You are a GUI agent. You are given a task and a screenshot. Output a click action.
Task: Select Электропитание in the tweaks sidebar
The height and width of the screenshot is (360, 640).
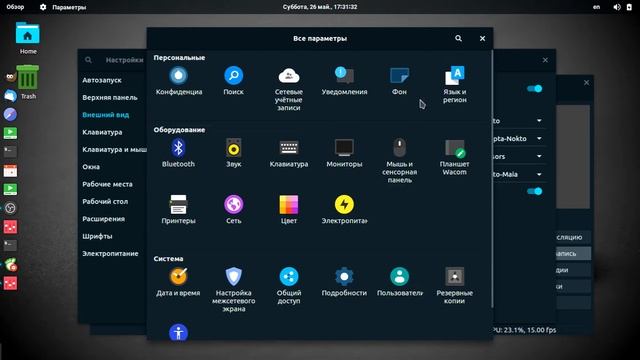[112, 253]
